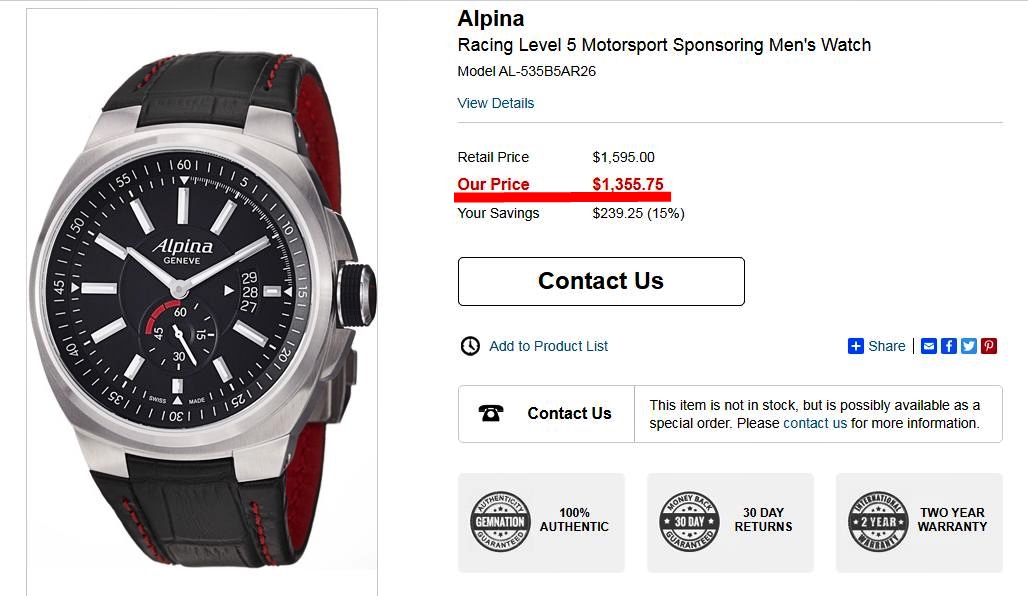Open the View Details link
The image size is (1028, 596).
(496, 103)
